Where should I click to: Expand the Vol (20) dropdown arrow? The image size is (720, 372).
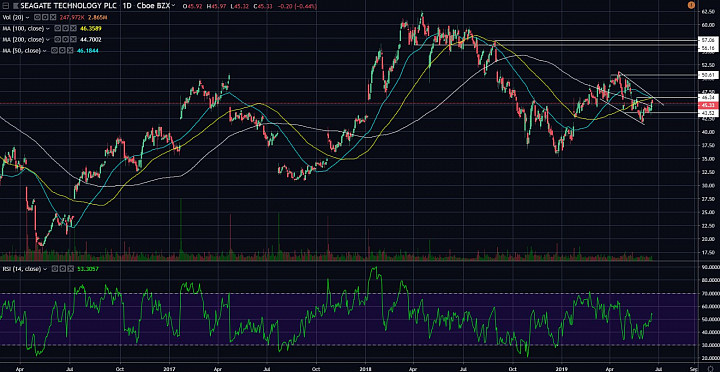coord(27,17)
